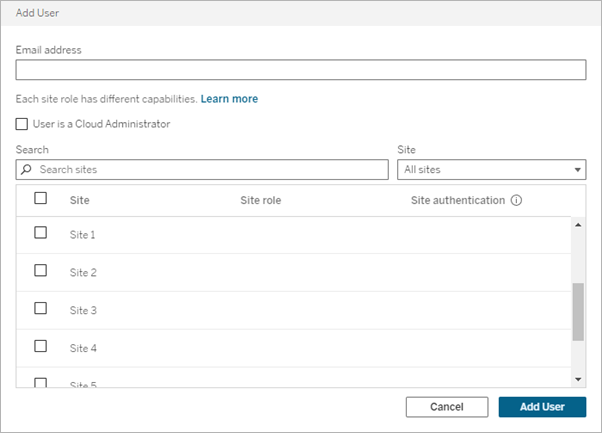Click the Site role column header
The width and height of the screenshot is (602, 433).
(261, 200)
